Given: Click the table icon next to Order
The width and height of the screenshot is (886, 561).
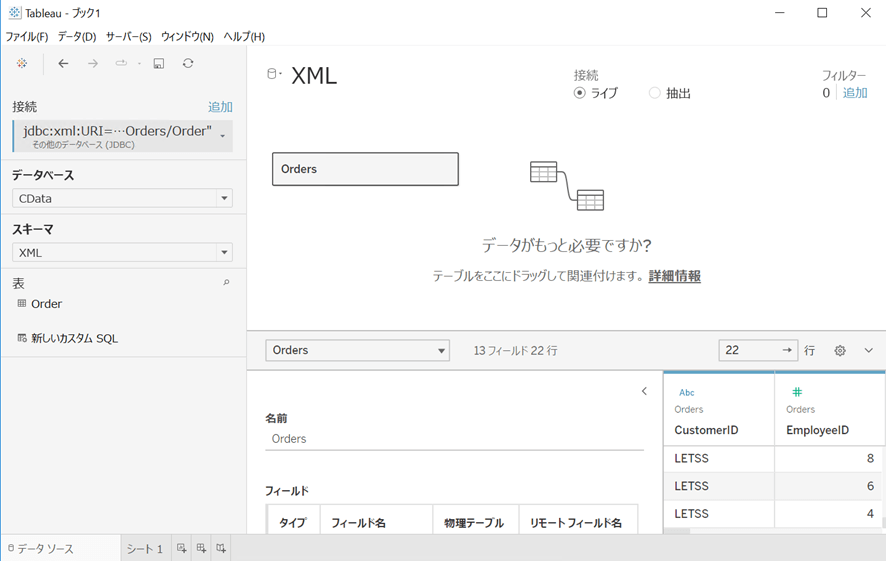Looking at the screenshot, I should (21, 303).
